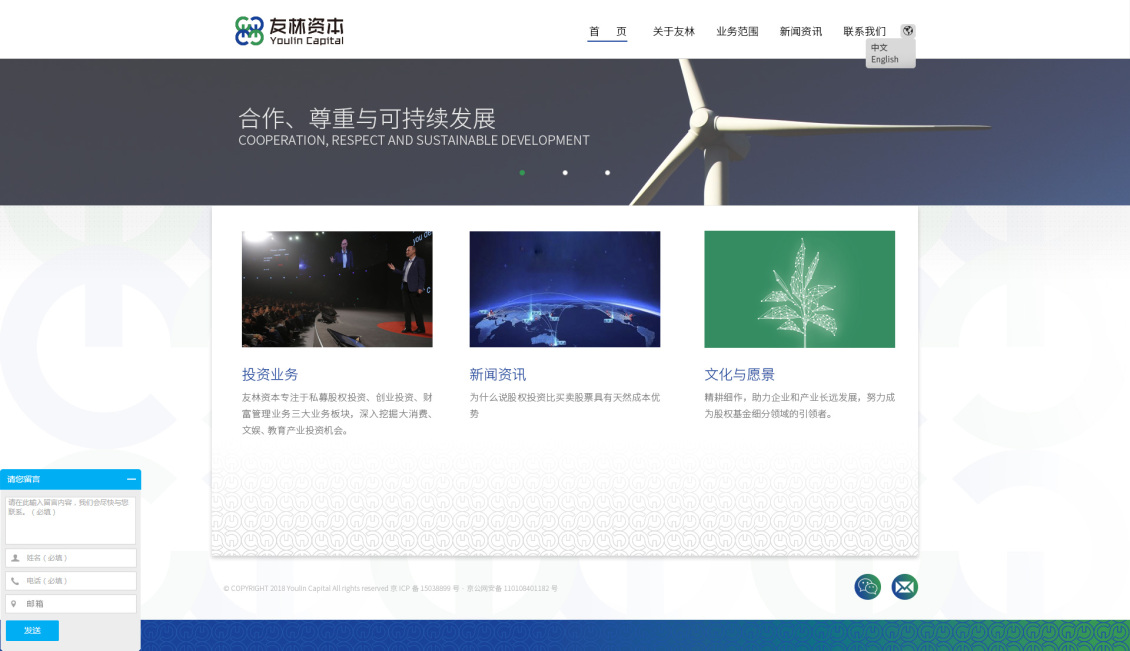Click the location pin icon in the 邮箱 field
The image size is (1130, 651).
tap(12, 603)
